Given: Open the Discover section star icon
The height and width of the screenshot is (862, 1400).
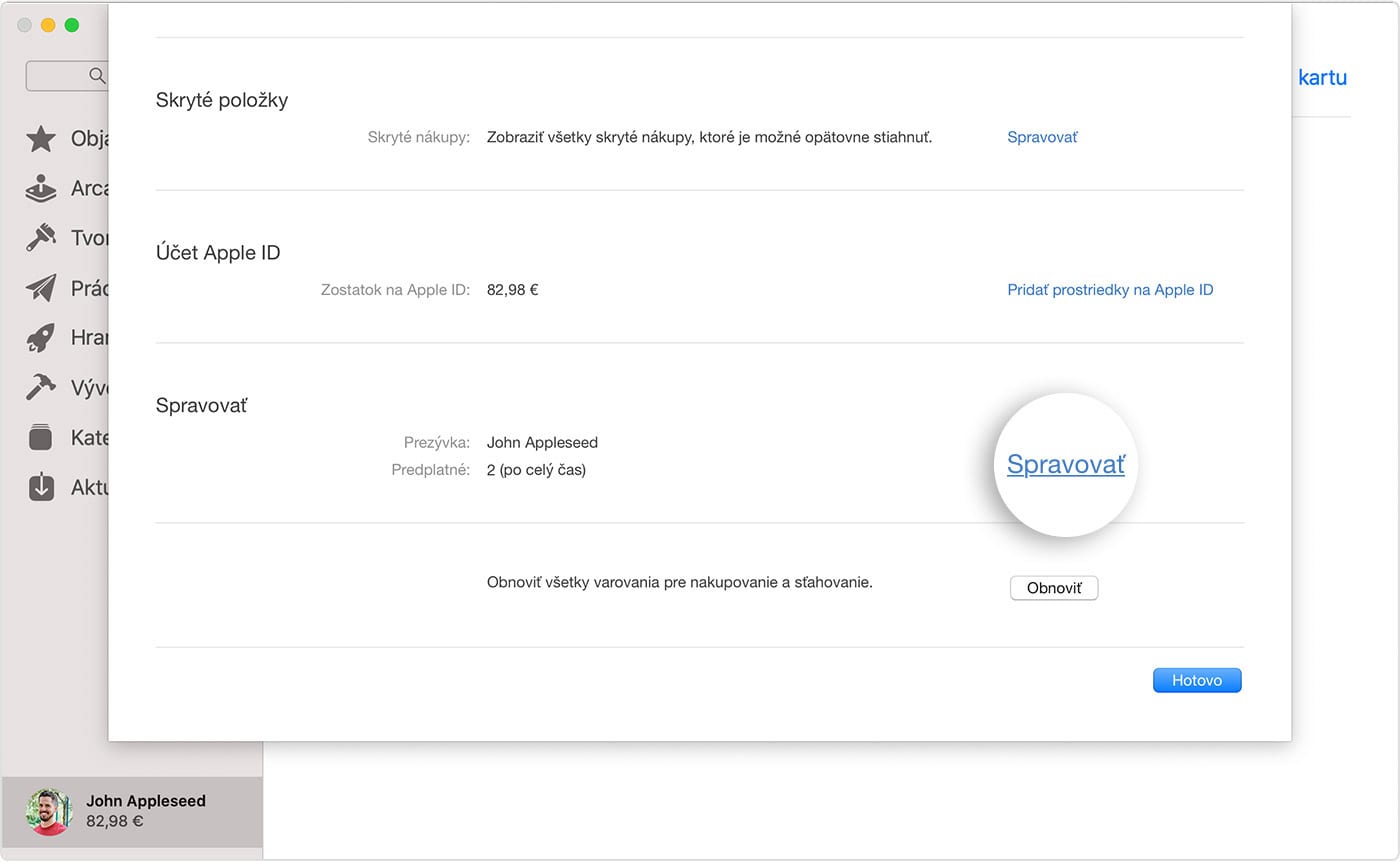Looking at the screenshot, I should coord(41,139).
